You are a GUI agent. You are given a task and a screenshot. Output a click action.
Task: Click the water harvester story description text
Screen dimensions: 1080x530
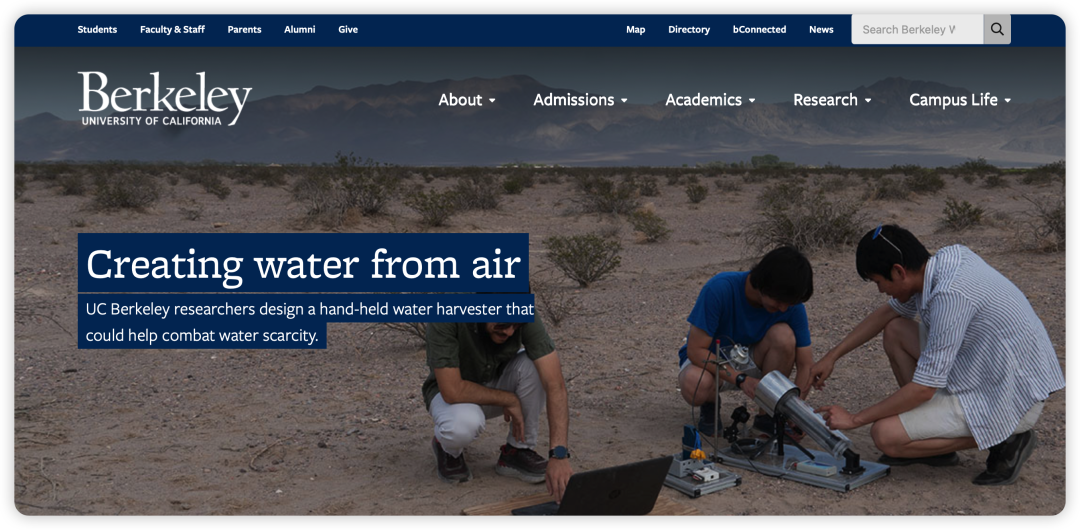306,322
